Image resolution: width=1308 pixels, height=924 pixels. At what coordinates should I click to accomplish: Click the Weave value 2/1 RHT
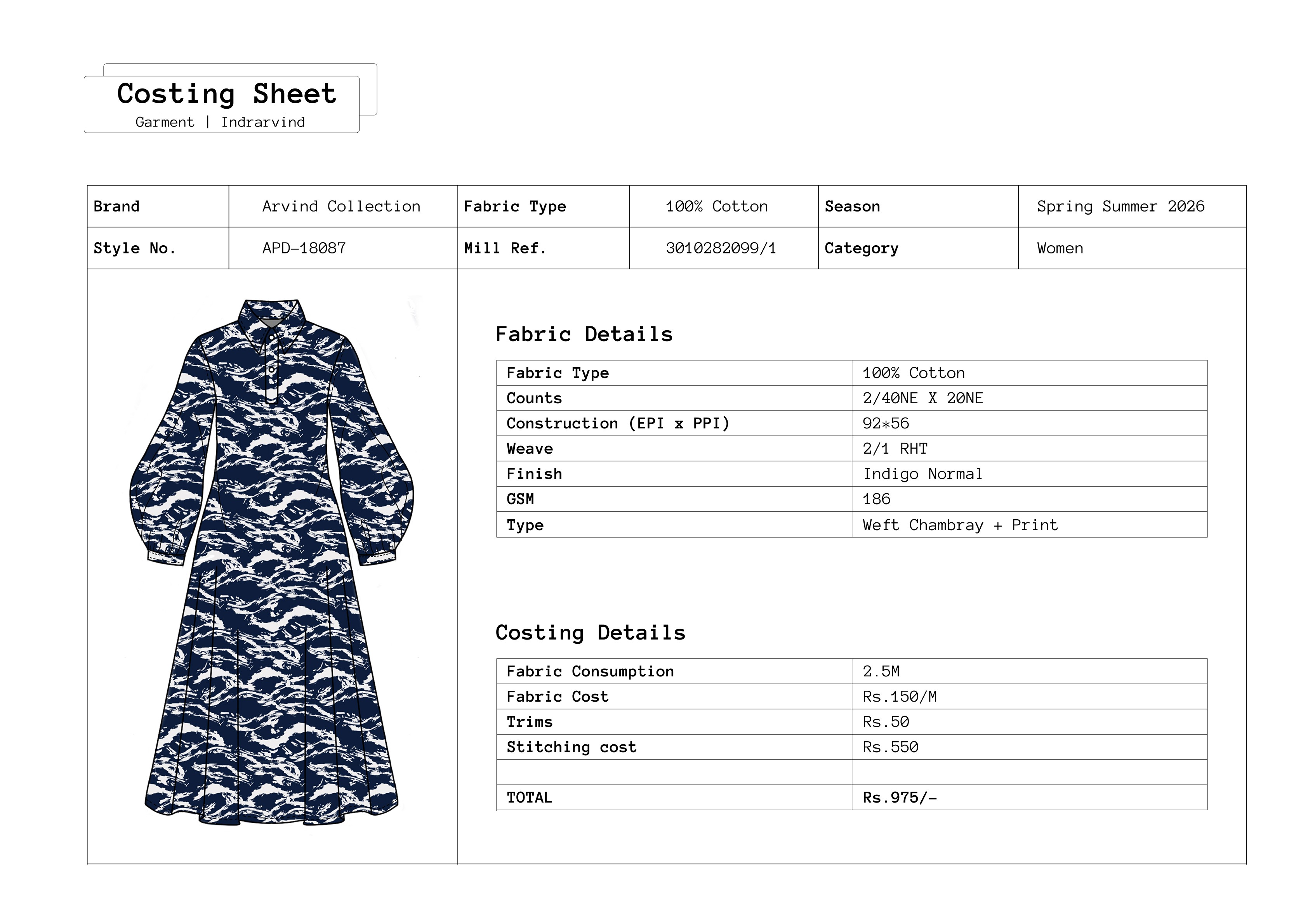tap(895, 449)
